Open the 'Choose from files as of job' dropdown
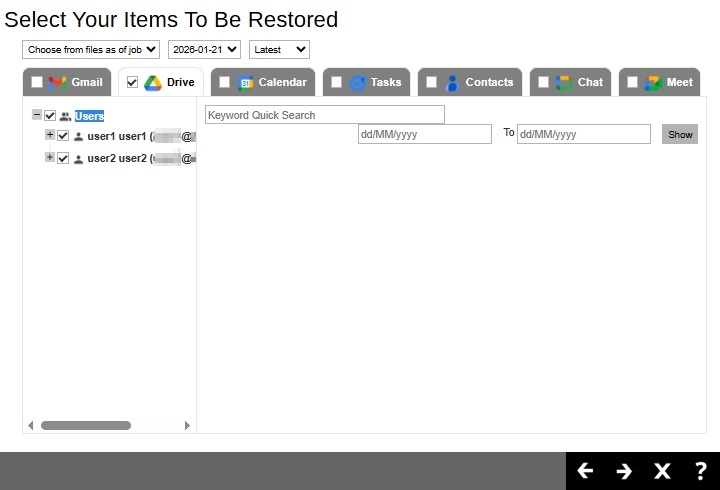The height and width of the screenshot is (490, 720). [91, 49]
